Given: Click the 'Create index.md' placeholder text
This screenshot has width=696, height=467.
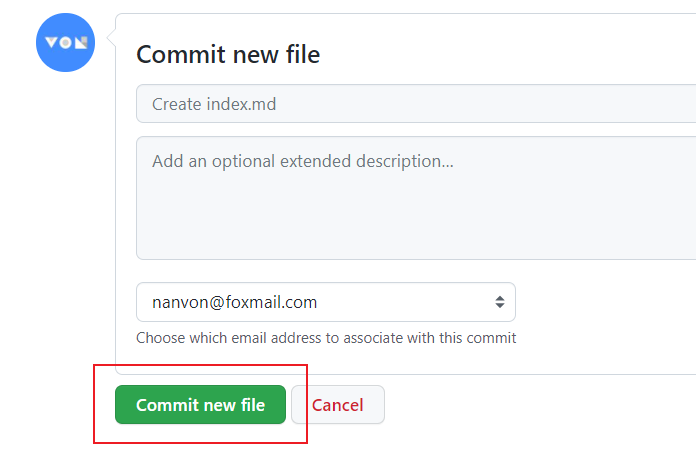Looking at the screenshot, I should point(214,104).
